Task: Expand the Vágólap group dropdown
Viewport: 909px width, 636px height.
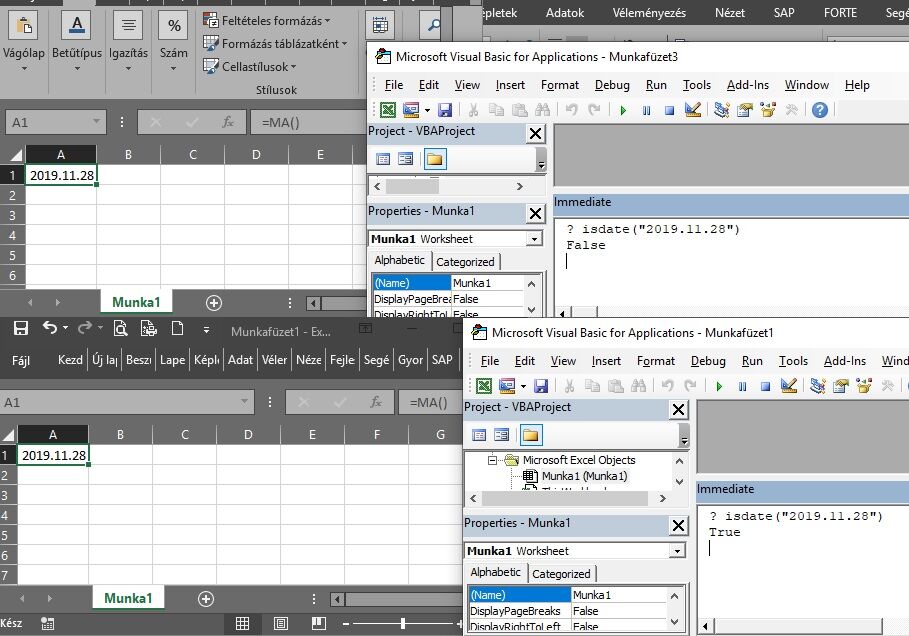Action: pyautogui.click(x=24, y=68)
